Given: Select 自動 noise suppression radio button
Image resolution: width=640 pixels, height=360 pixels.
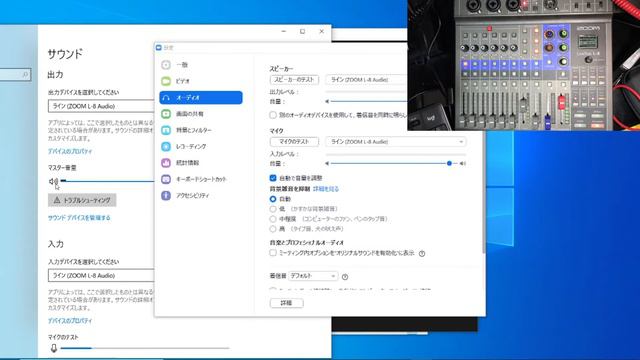Looking at the screenshot, I should pyautogui.click(x=273, y=199).
